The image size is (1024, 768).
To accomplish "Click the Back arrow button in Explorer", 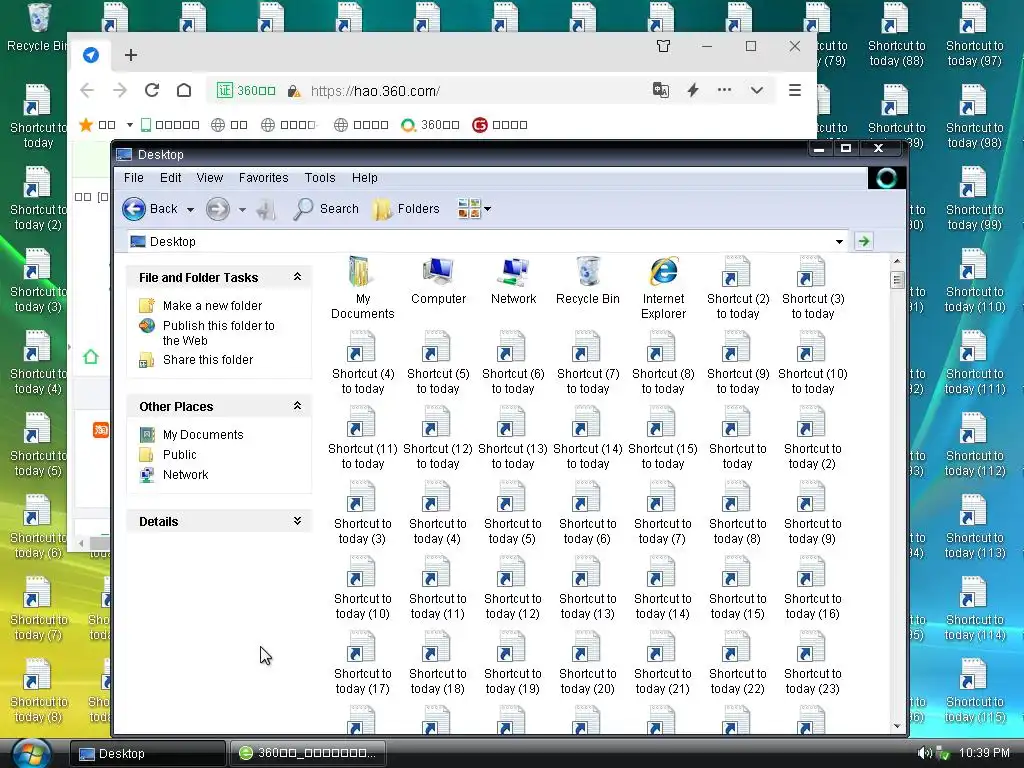I will [x=150, y=209].
